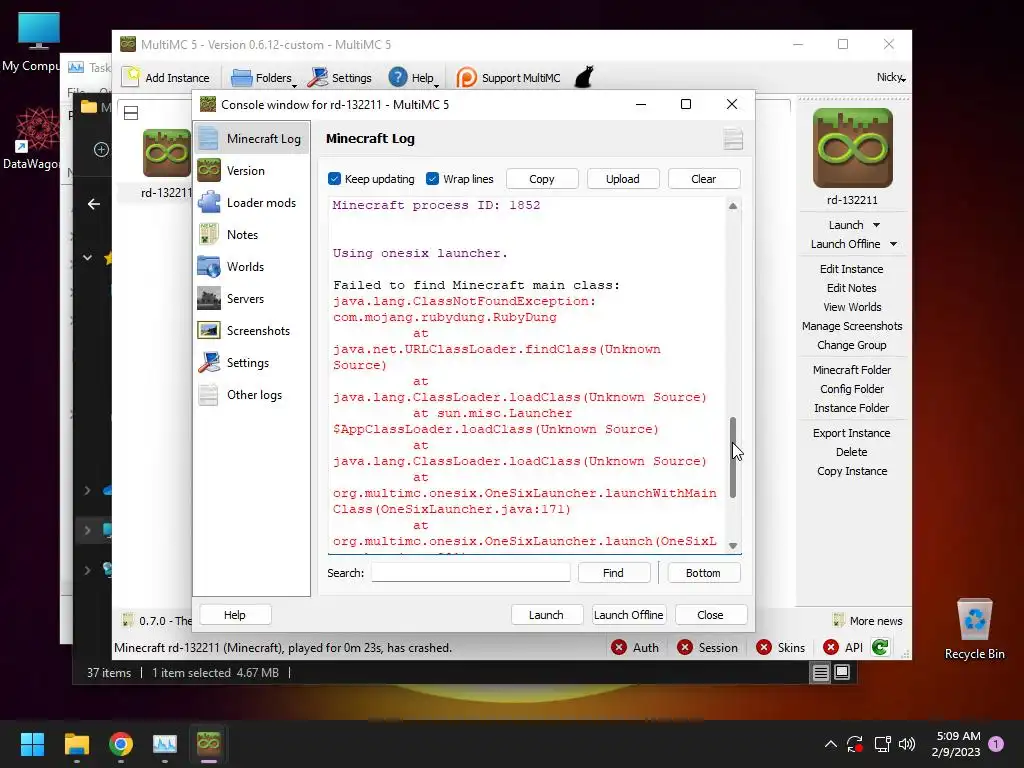Copy the log with the Copy button
Viewport: 1024px width, 768px height.
tap(542, 179)
